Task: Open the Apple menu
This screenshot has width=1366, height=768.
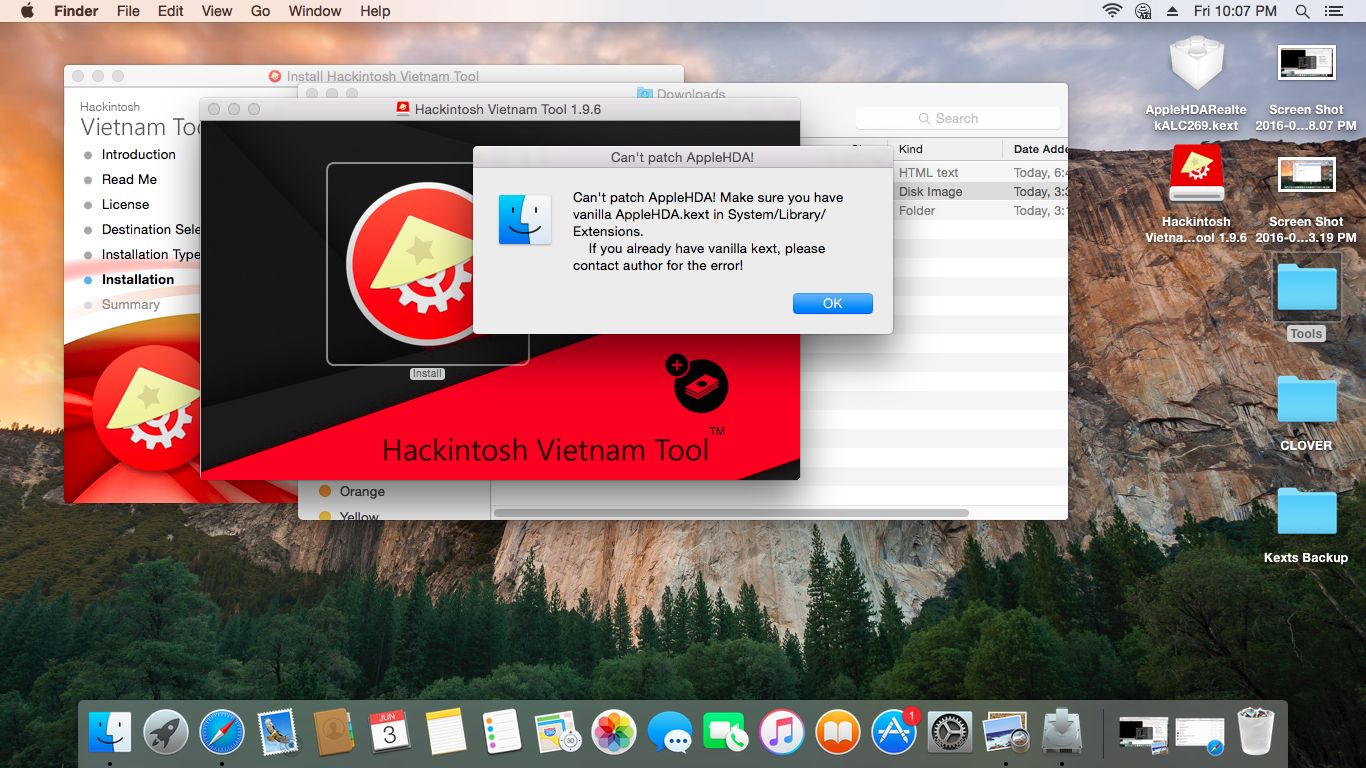Action: click(27, 11)
